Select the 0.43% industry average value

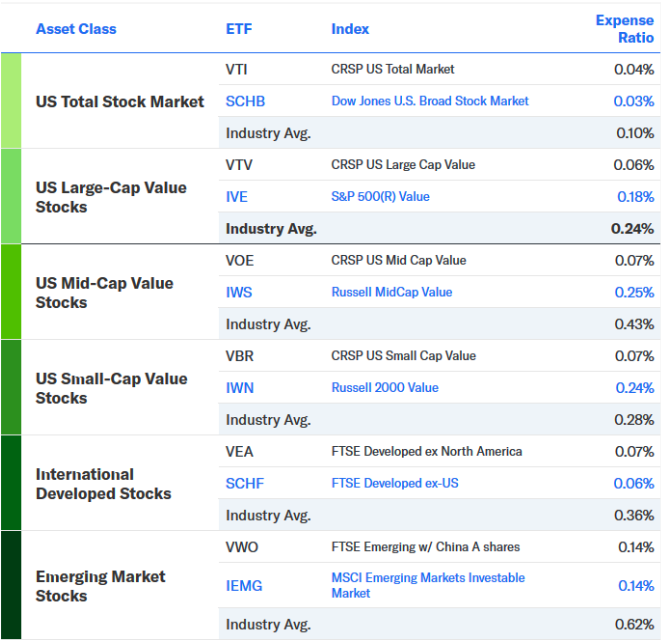pyautogui.click(x=634, y=324)
